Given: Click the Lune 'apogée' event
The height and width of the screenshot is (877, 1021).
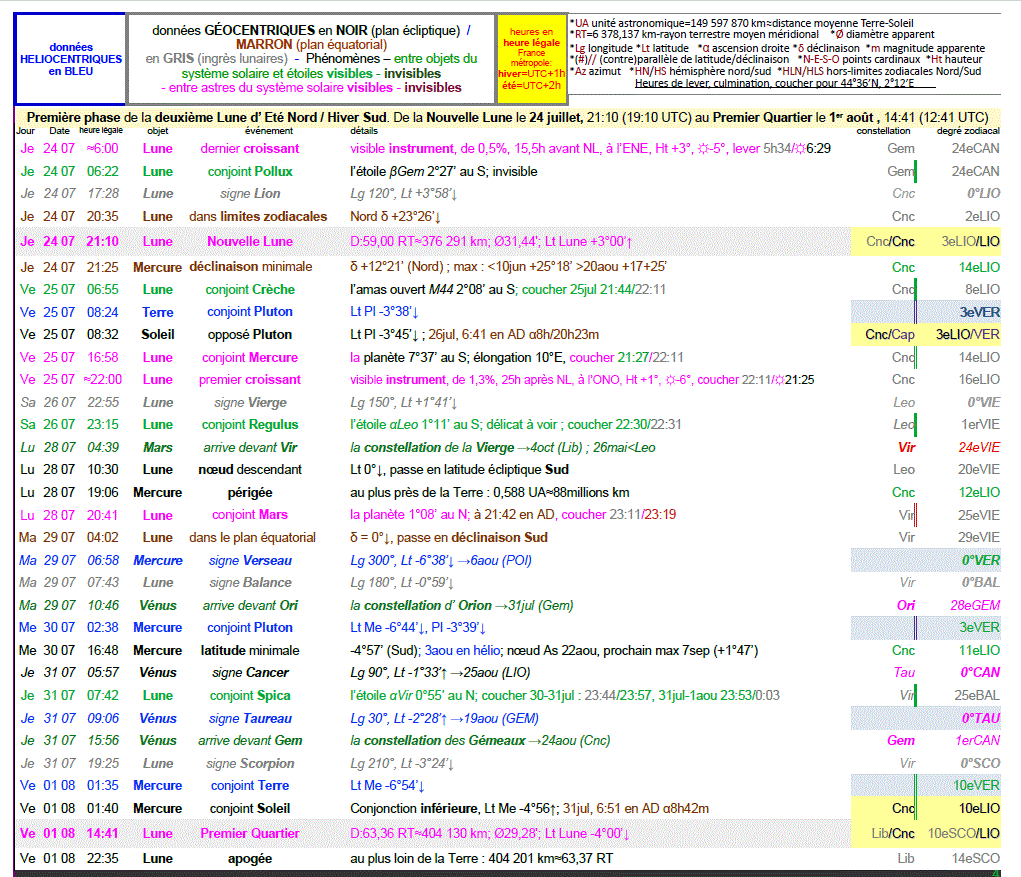Looking at the screenshot, I should (x=249, y=858).
